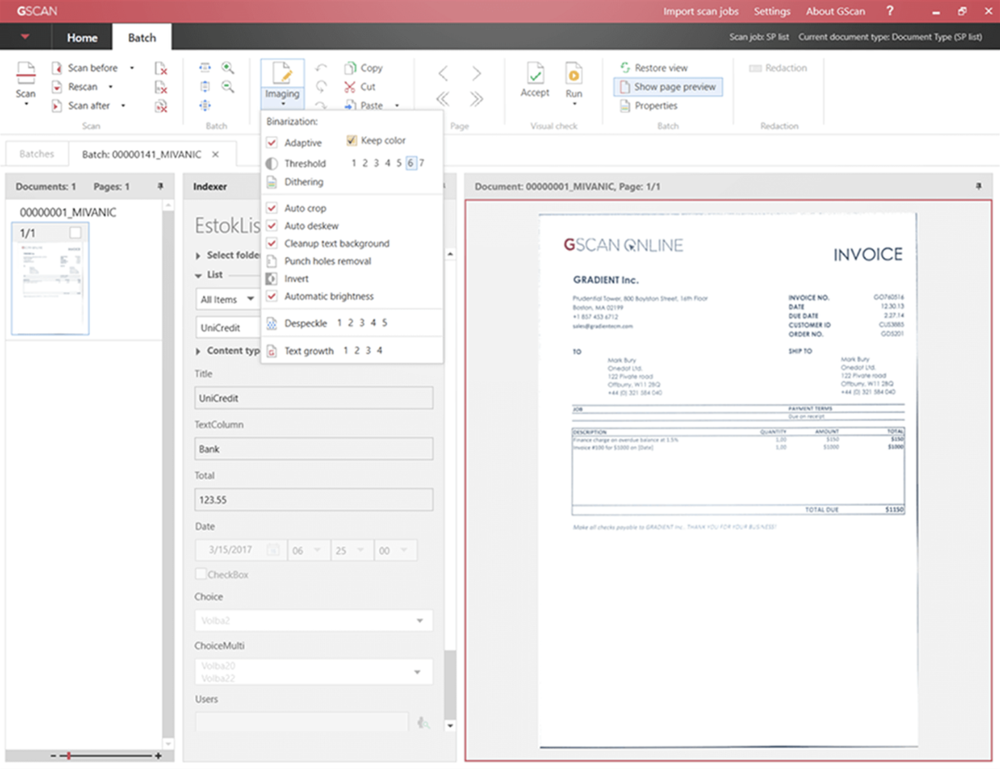1000x769 pixels.
Task: Go to next page with the single right chevron
Action: tap(476, 73)
